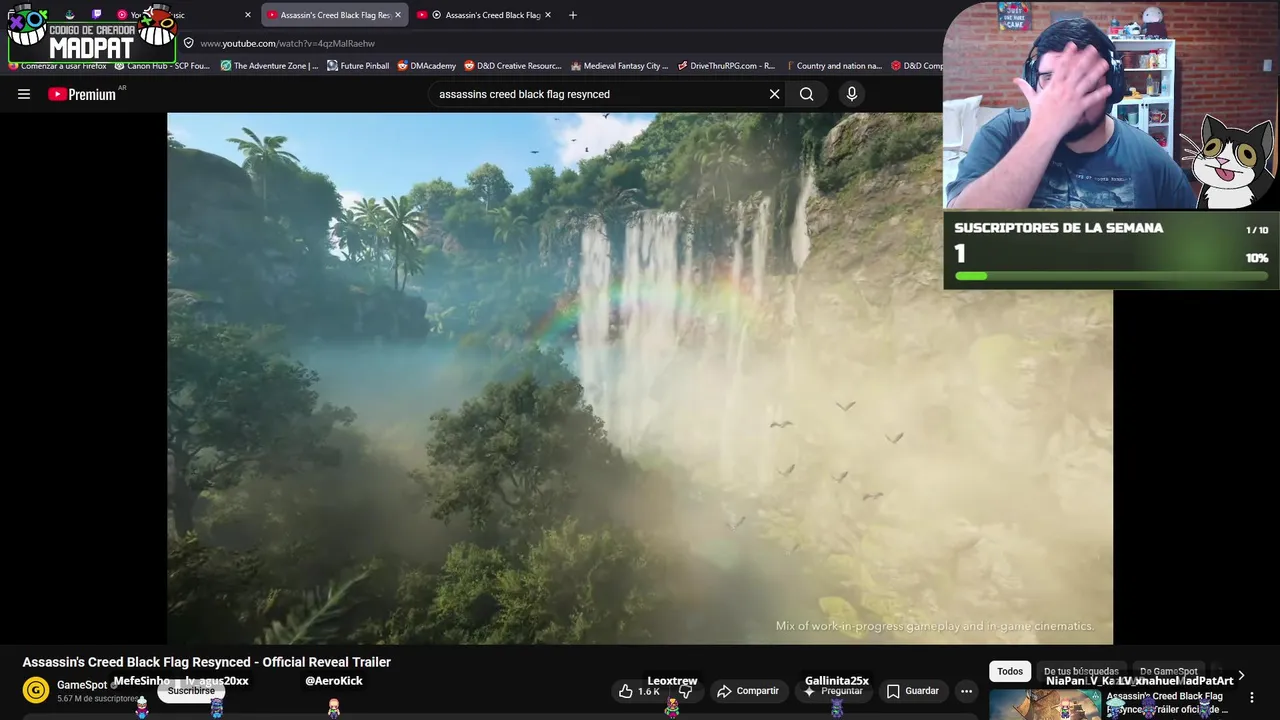Click the video player area
1280x720 pixels.
pyautogui.click(x=640, y=378)
